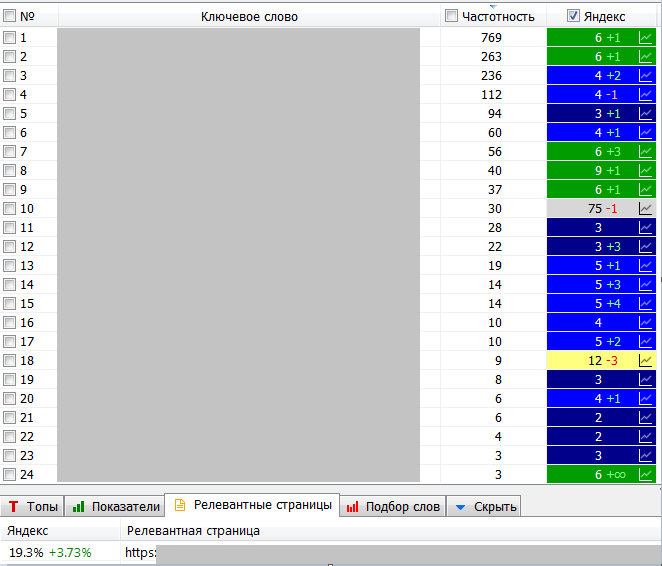Screen dimensions: 662x566
Task: Open the position chart icon in row 9
Action: tap(645, 190)
